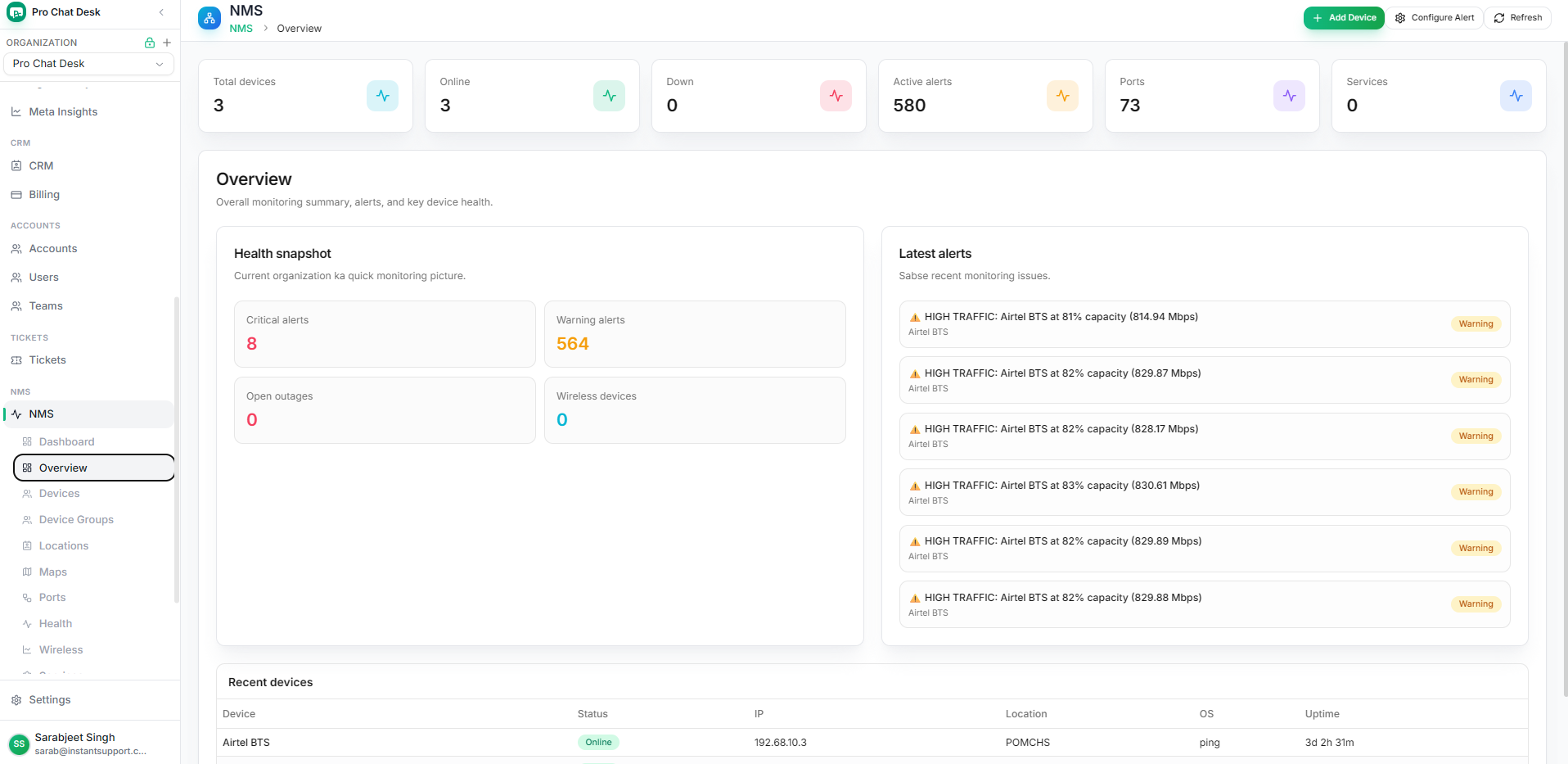This screenshot has width=1568, height=764.
Task: Click the Services card blue pulse icon
Action: click(x=1516, y=96)
